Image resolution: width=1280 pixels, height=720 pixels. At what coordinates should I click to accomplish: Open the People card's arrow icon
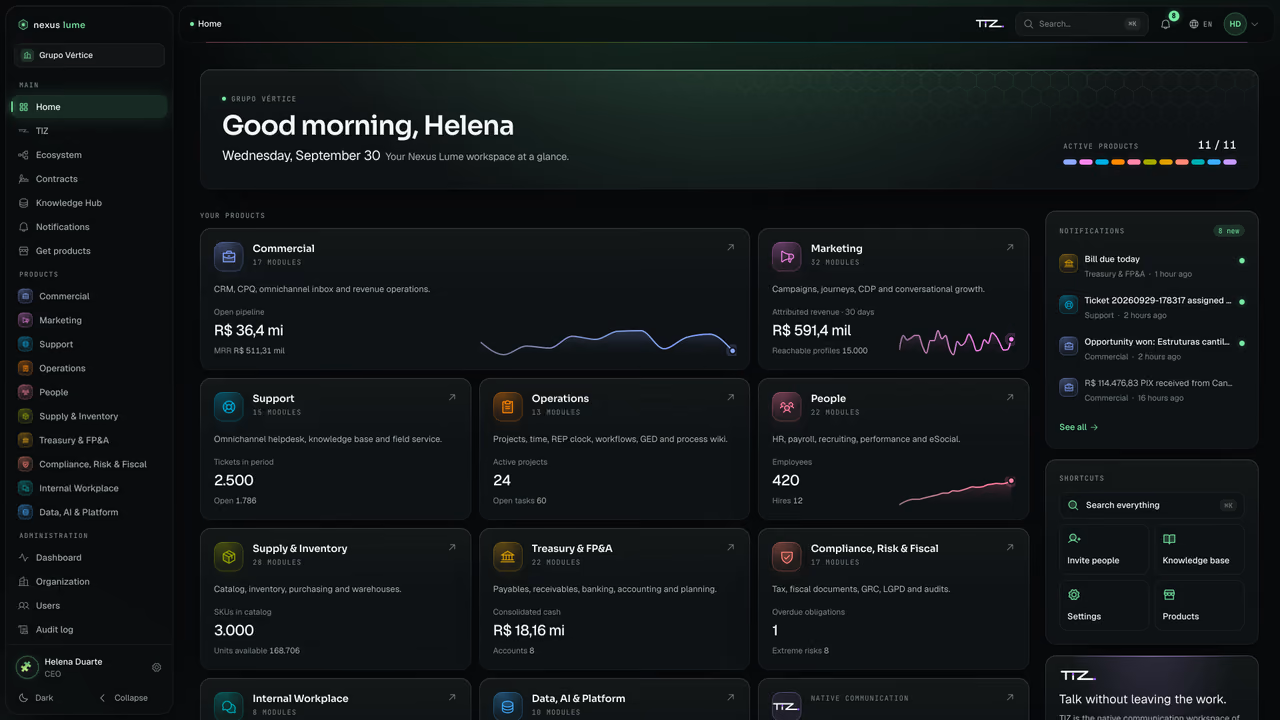[x=1010, y=398]
